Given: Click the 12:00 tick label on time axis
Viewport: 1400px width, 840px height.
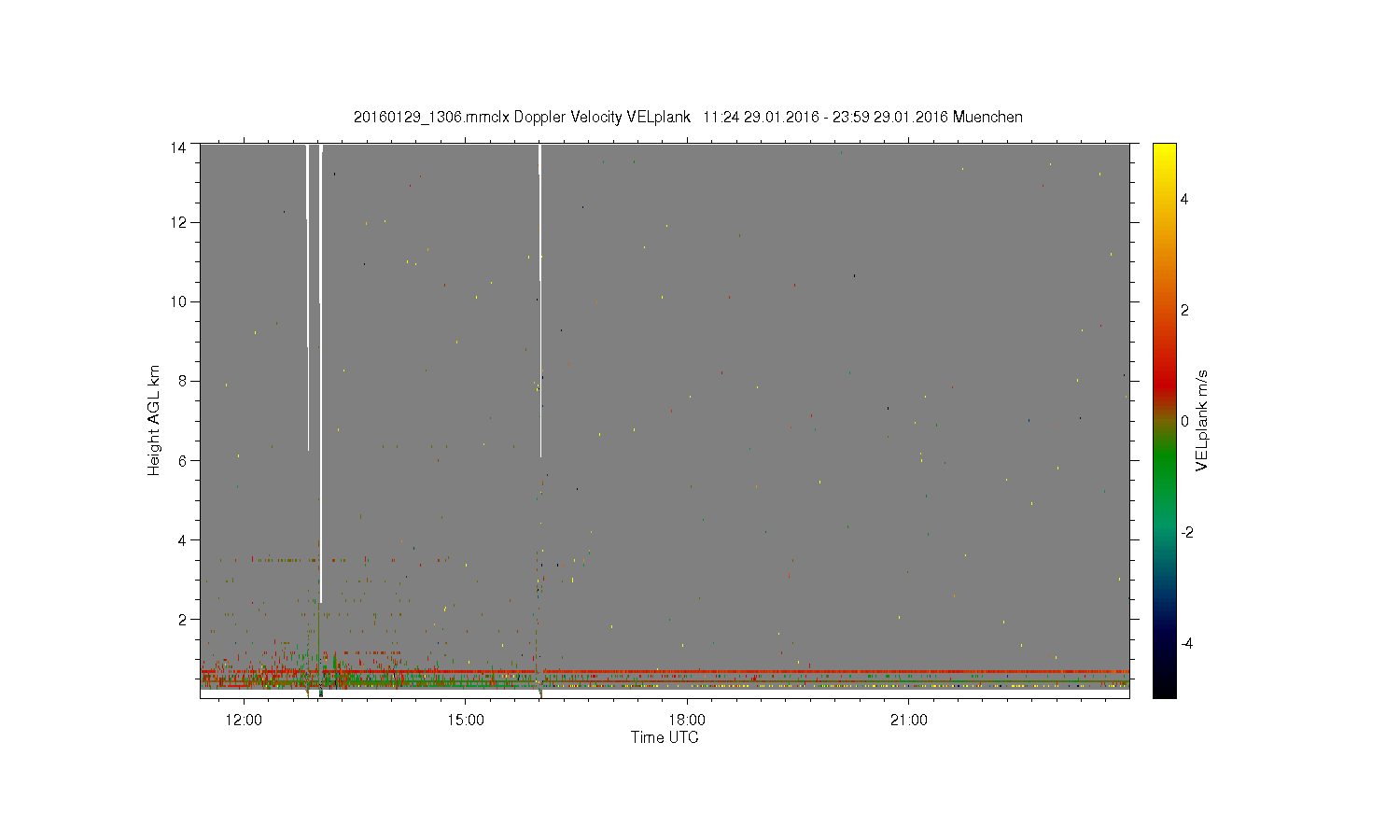Looking at the screenshot, I should (244, 721).
